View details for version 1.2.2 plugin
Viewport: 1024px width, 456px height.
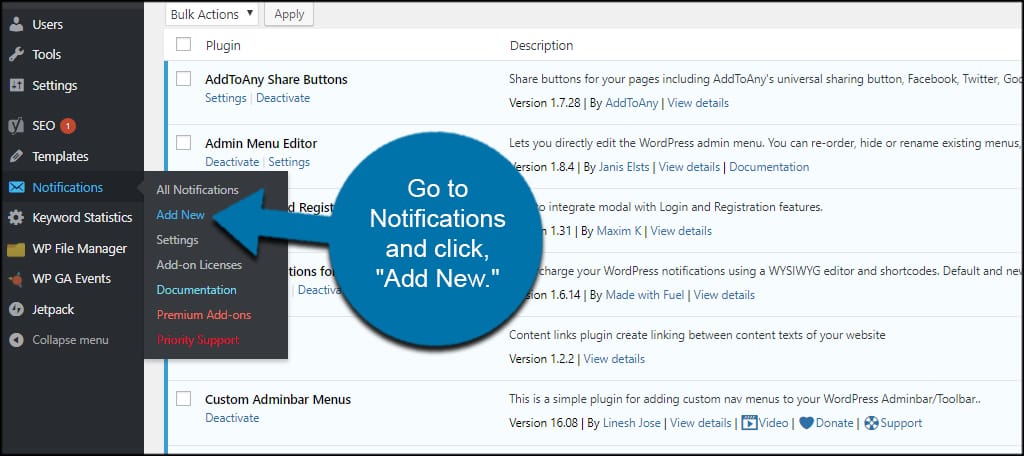coord(614,359)
